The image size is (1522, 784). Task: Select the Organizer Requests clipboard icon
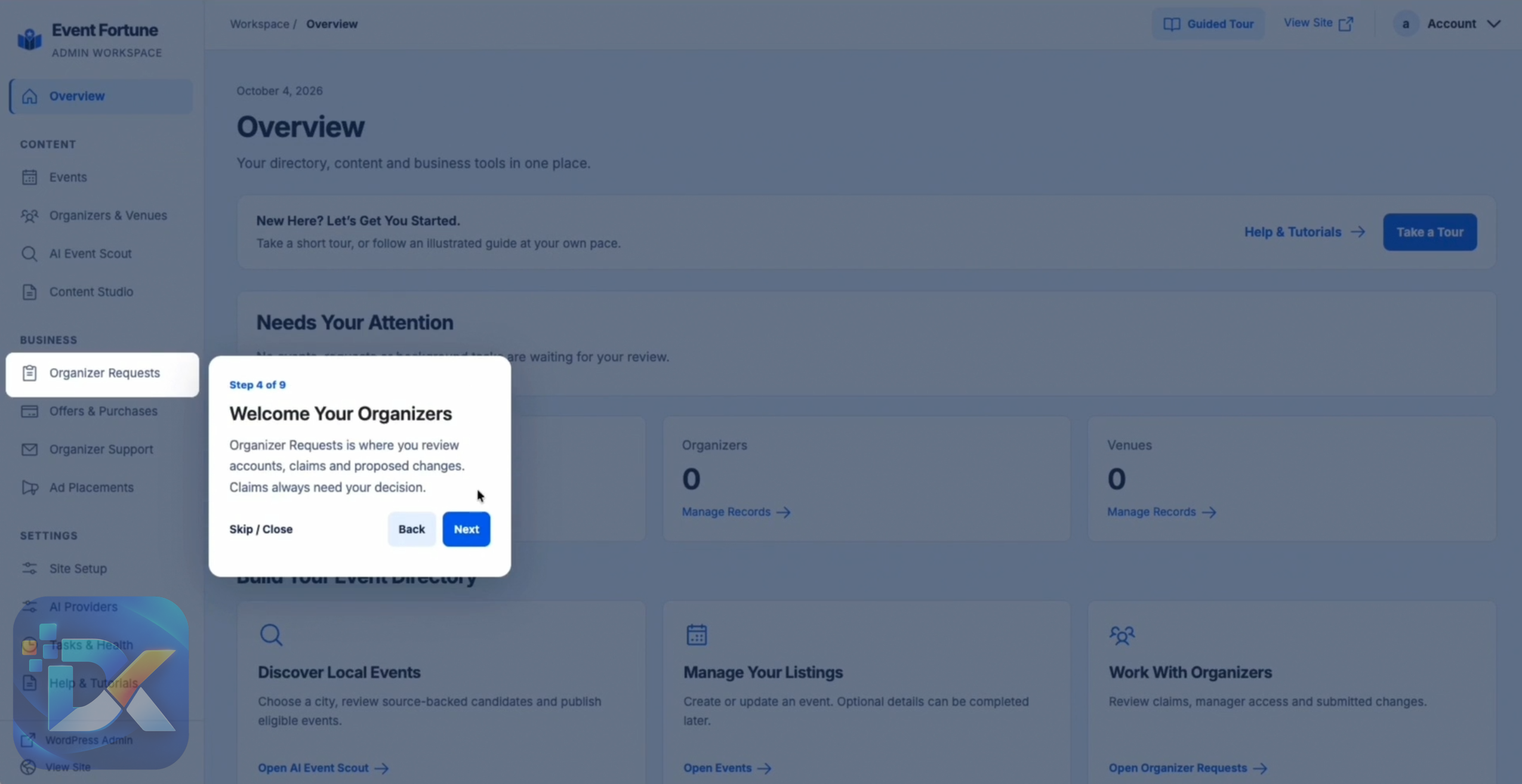click(x=29, y=373)
